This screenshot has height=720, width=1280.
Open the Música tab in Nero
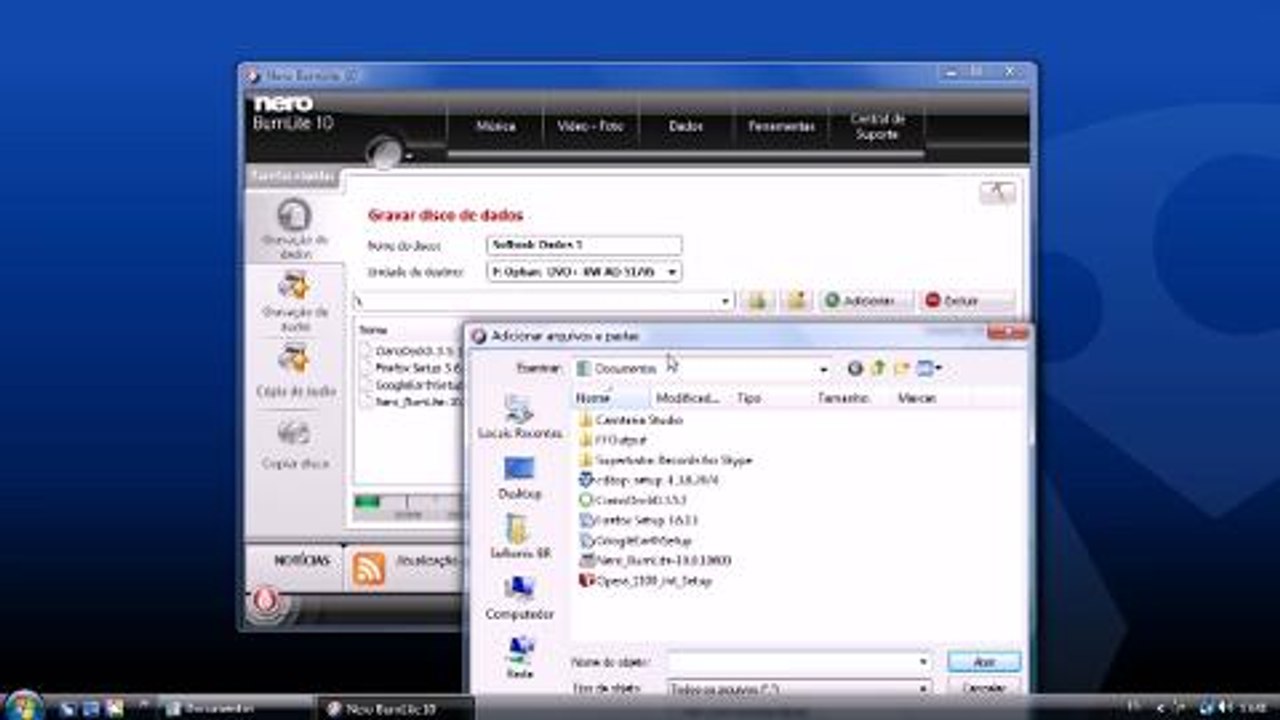click(496, 127)
